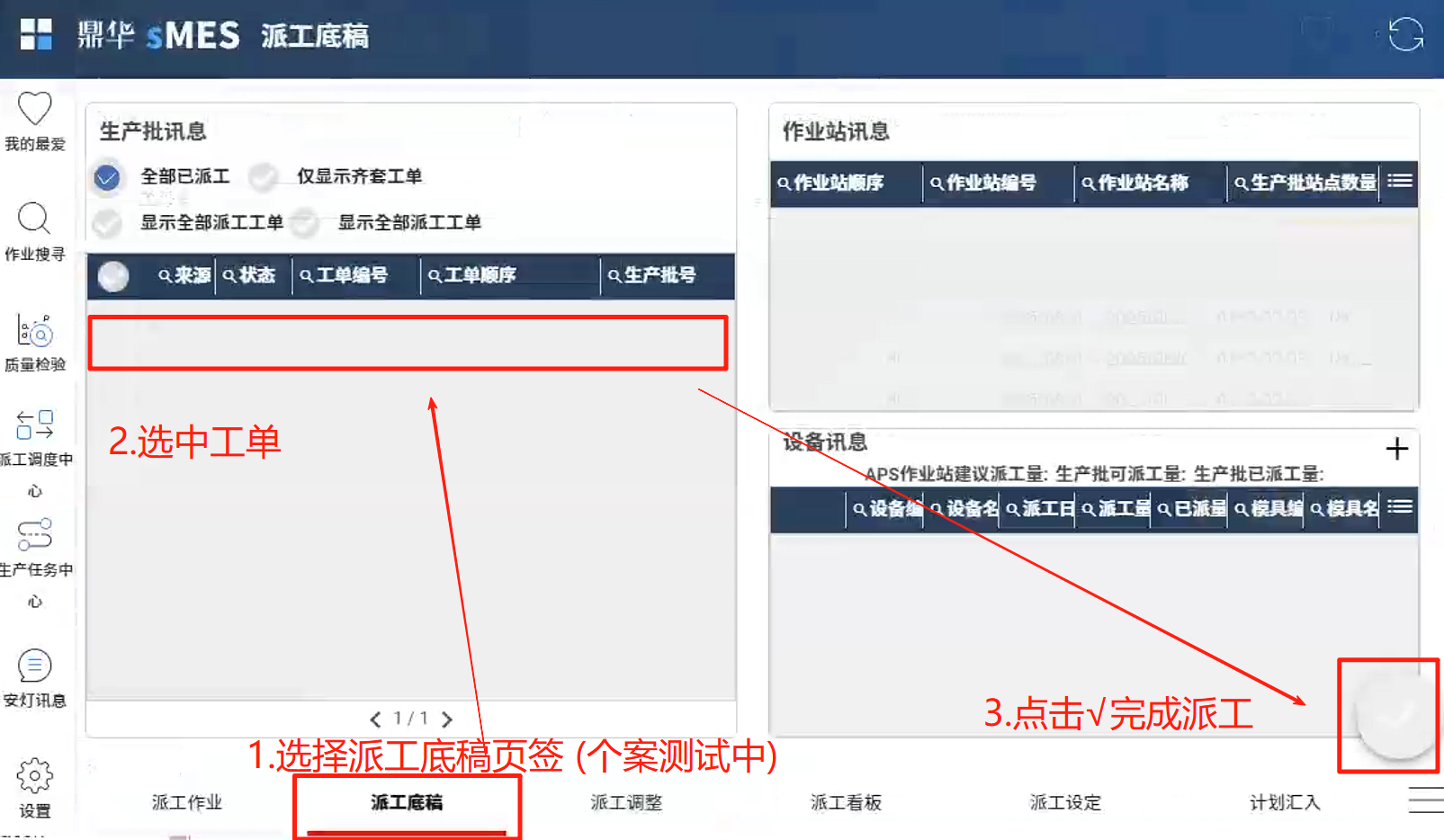The height and width of the screenshot is (840, 1444).
Task: Sort by 已派量 column header
Action: (x=1200, y=509)
